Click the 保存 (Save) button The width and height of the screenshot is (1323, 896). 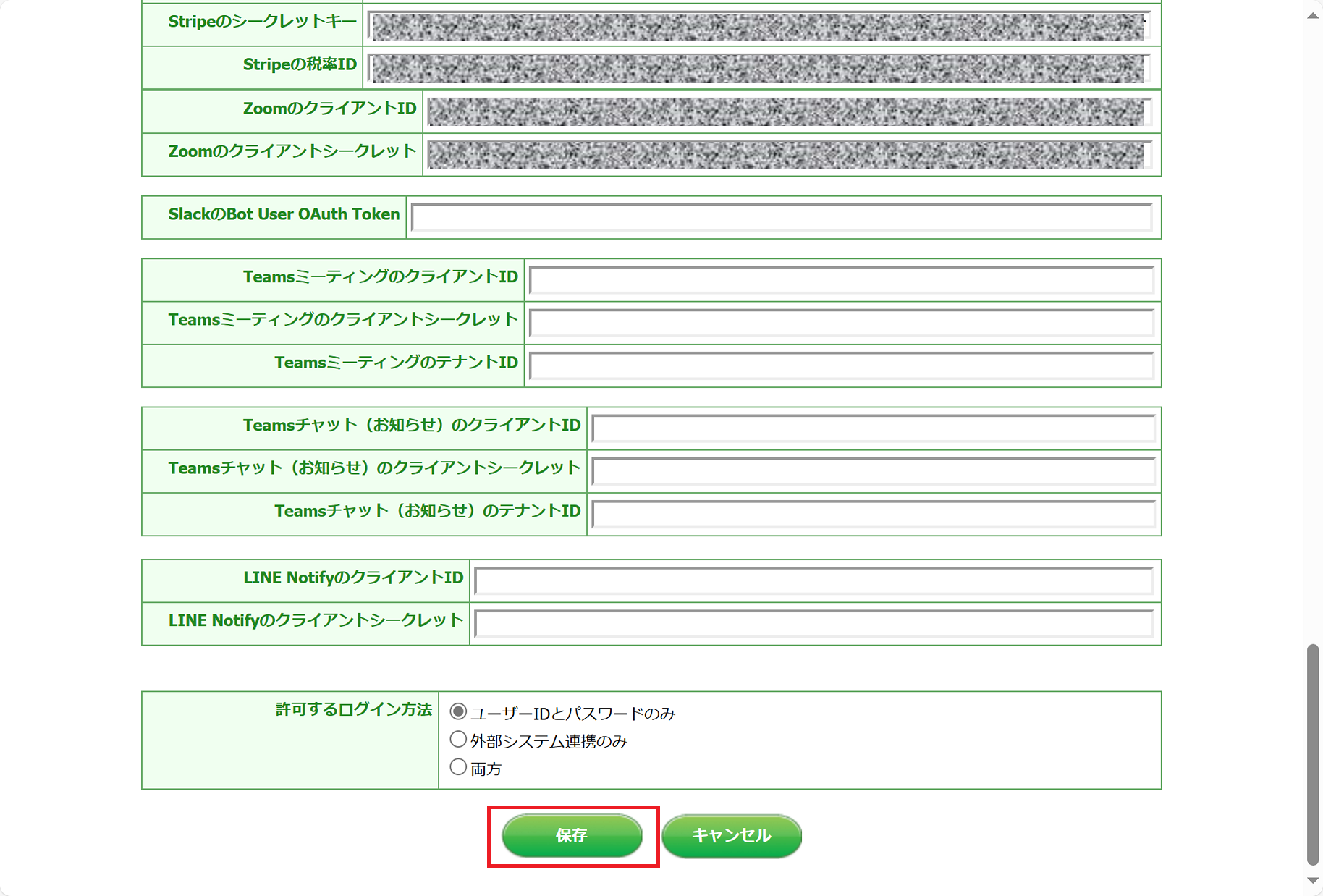[572, 836]
